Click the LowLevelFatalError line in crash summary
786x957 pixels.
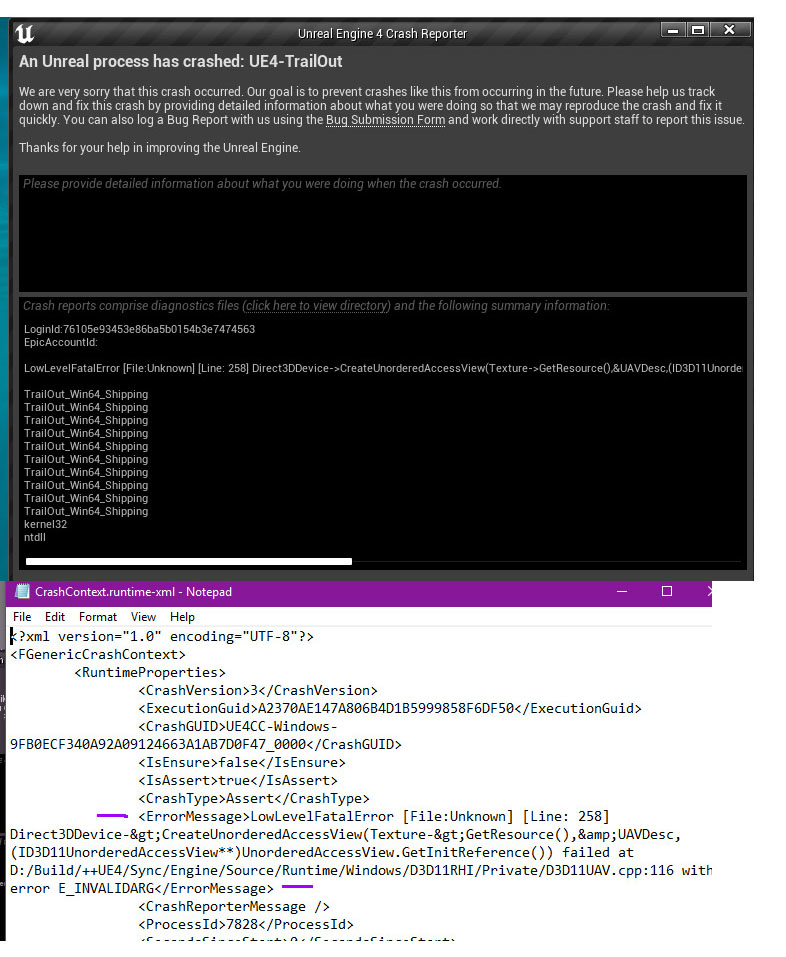(383, 369)
